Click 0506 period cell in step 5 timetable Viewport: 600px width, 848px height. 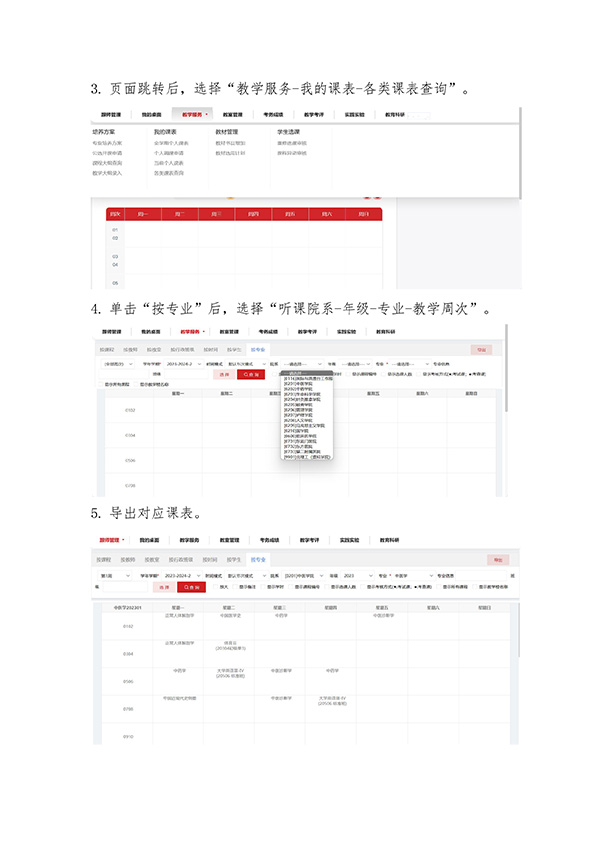[128, 681]
